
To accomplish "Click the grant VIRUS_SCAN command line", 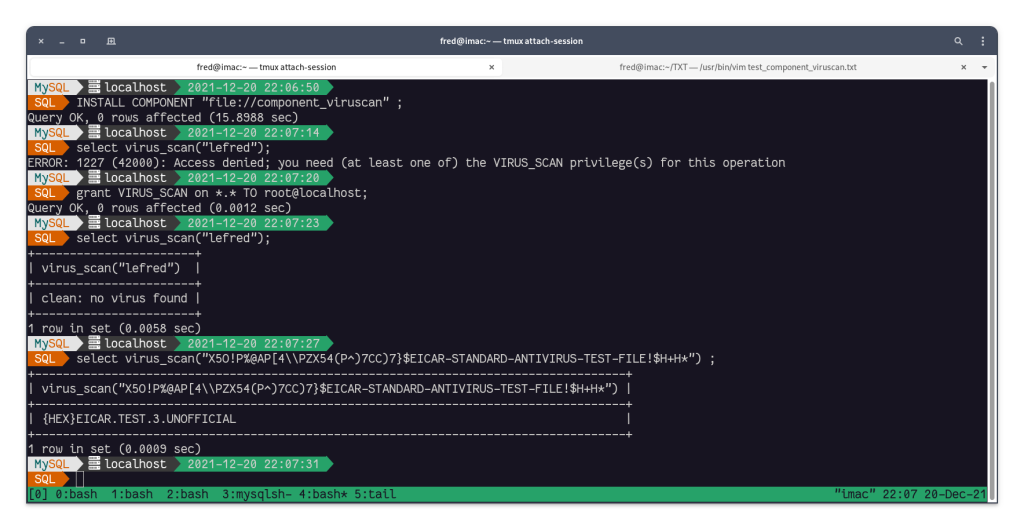I will 222,193.
